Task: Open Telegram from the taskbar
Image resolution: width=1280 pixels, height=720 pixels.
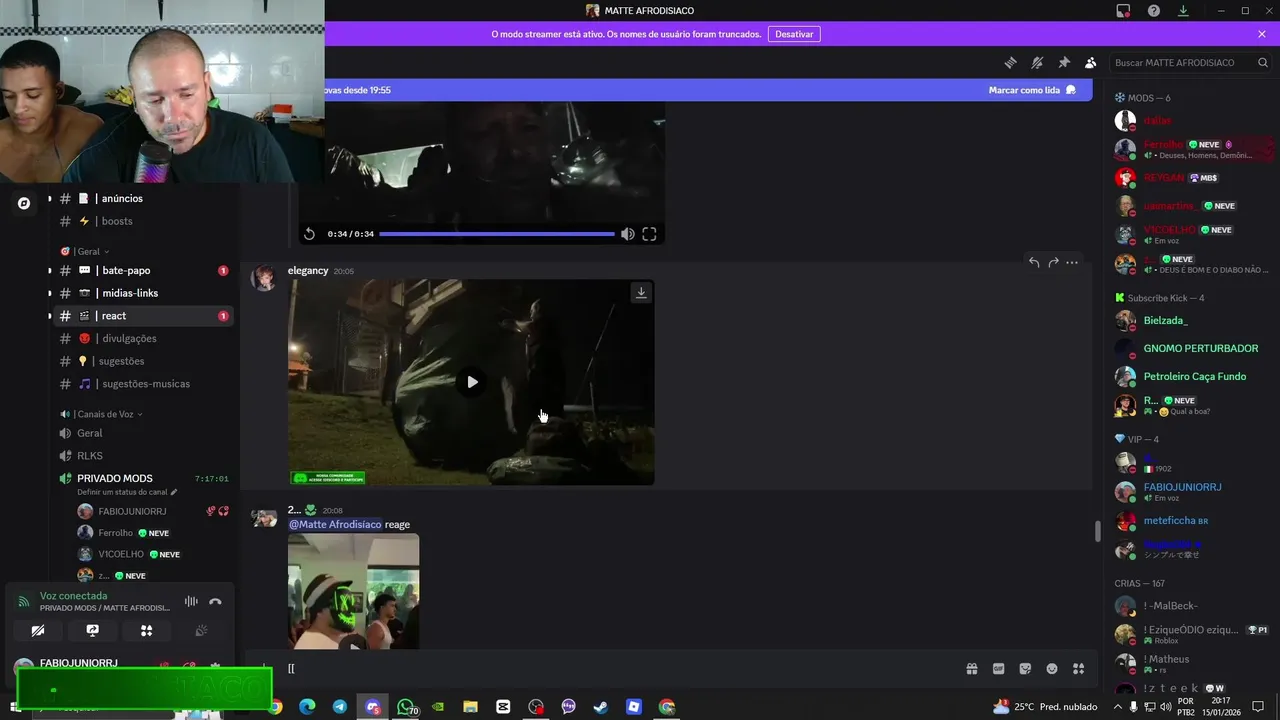Action: click(x=340, y=707)
